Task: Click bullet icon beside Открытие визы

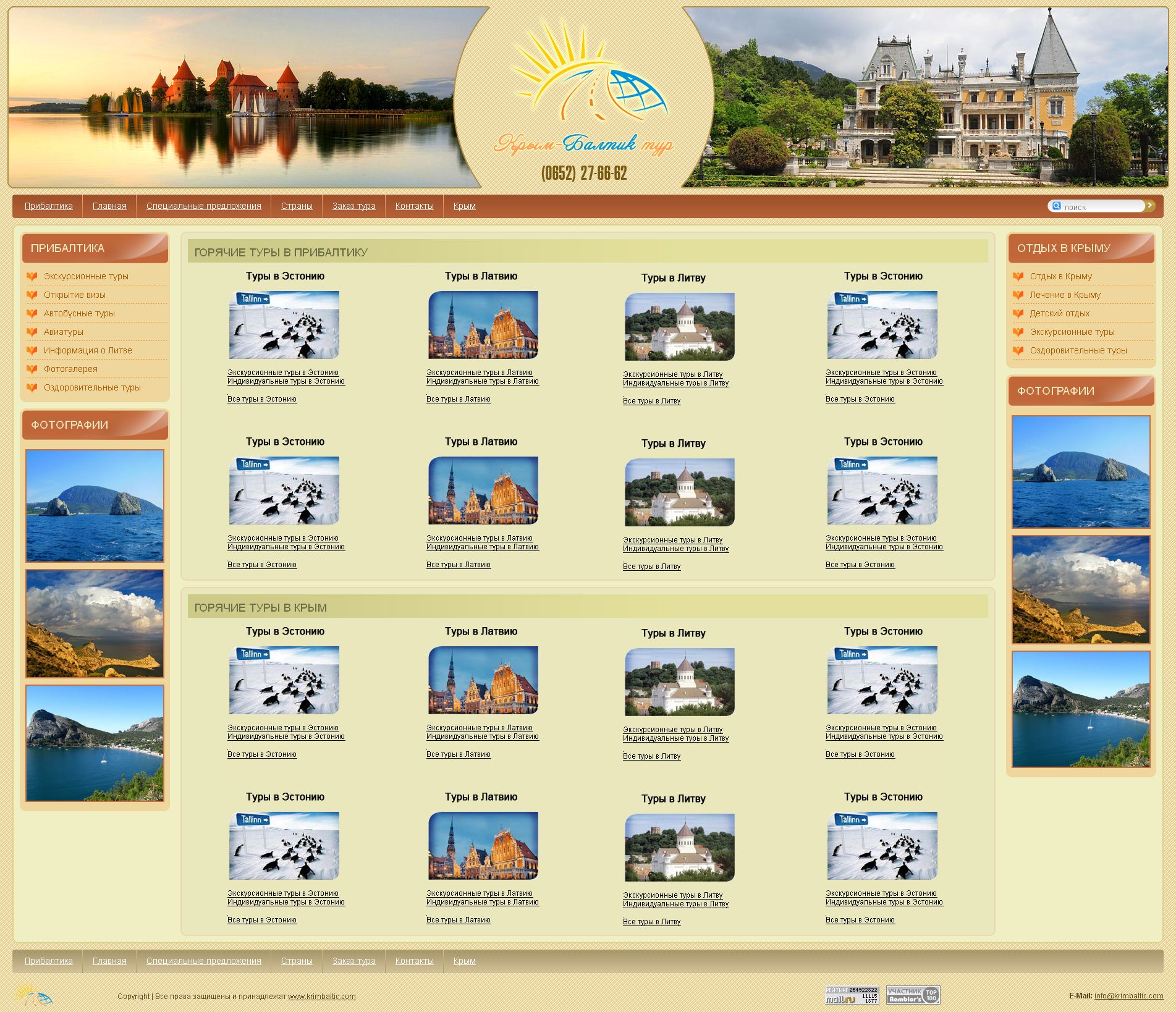Action: [32, 295]
